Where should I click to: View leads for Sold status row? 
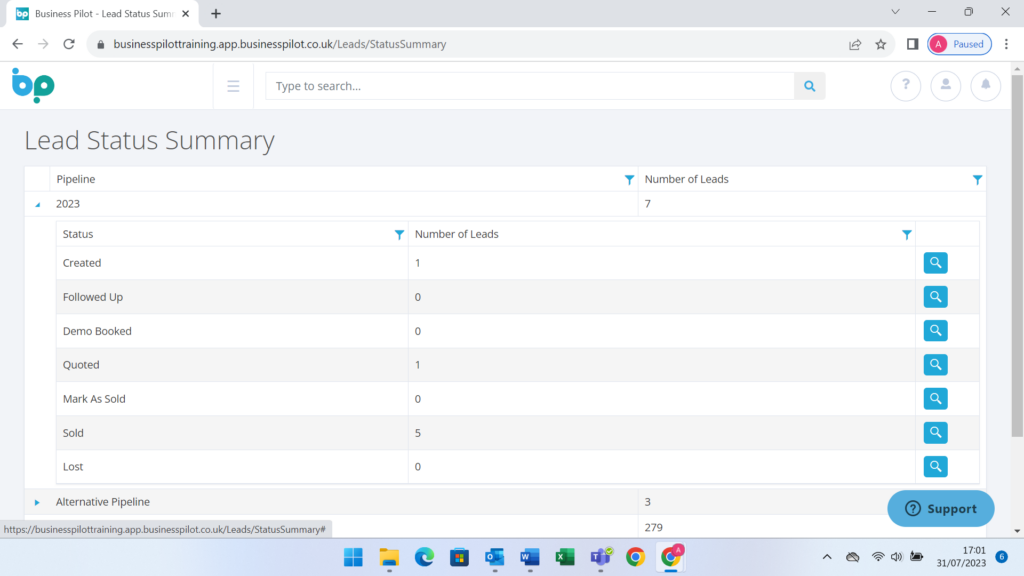(935, 433)
